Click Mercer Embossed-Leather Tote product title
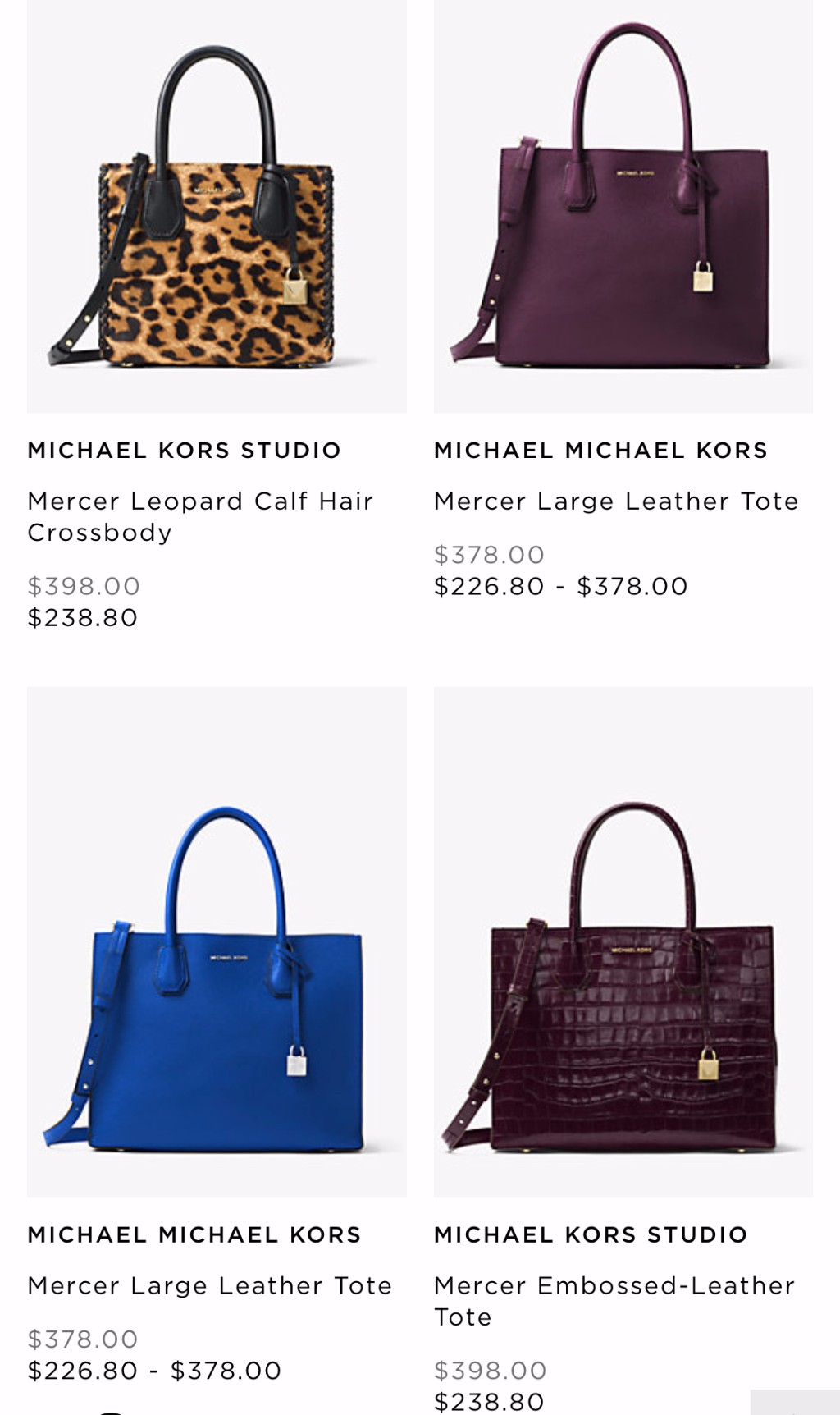This screenshot has height=1415, width=840. click(614, 1301)
